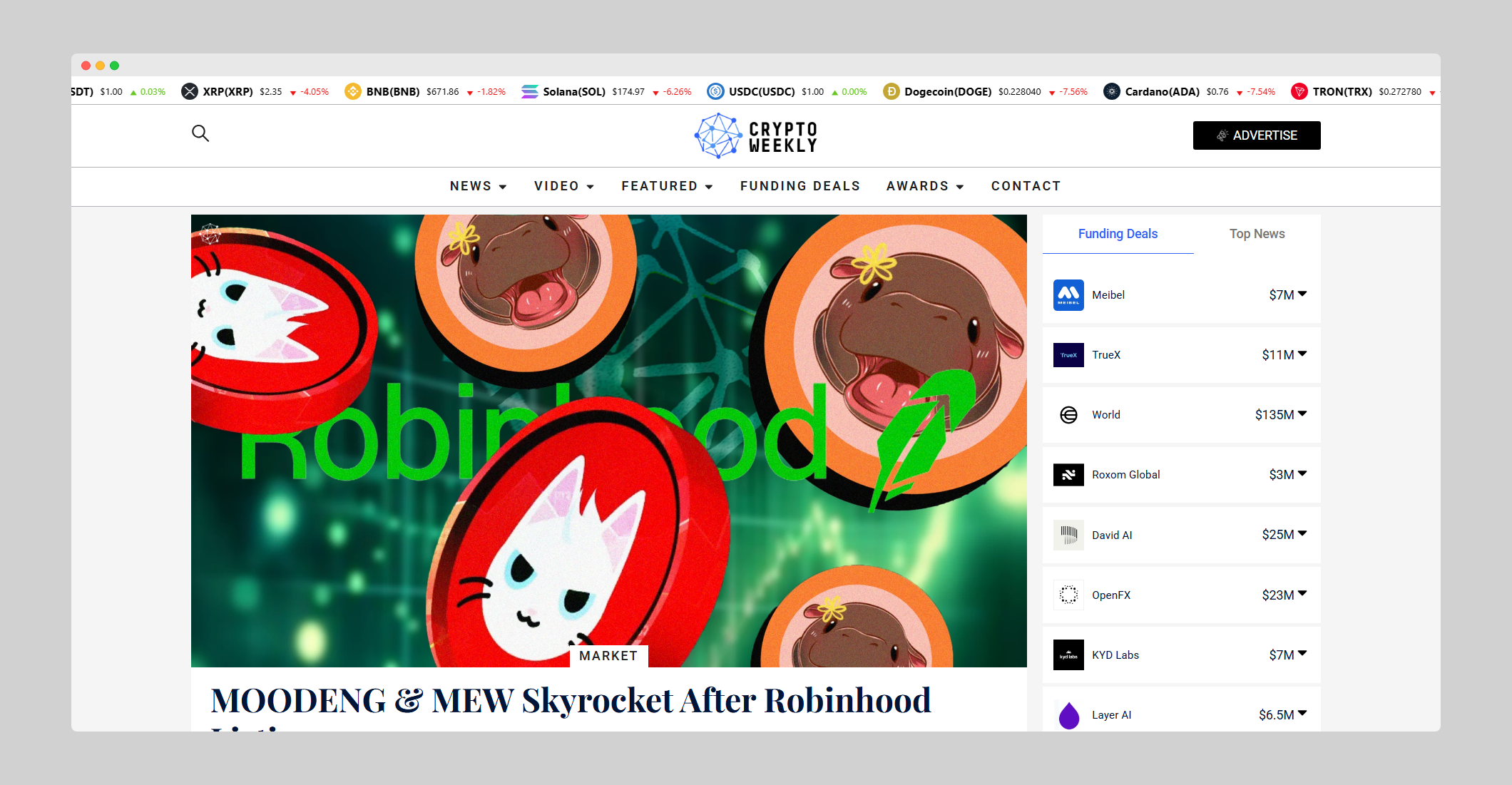The height and width of the screenshot is (785, 1512).
Task: Click the Layer AI droplet logo
Action: (1069, 714)
